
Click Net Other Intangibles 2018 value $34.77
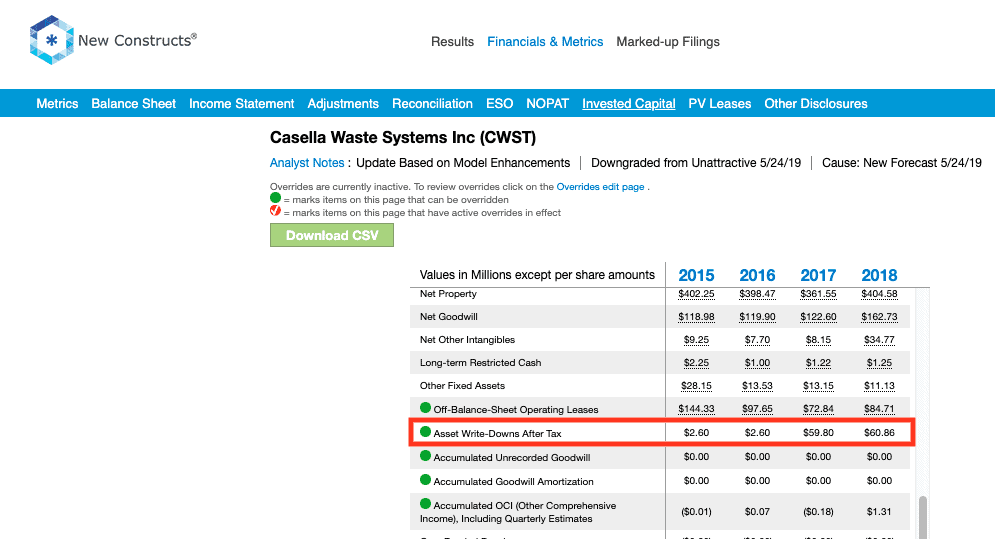click(x=879, y=340)
